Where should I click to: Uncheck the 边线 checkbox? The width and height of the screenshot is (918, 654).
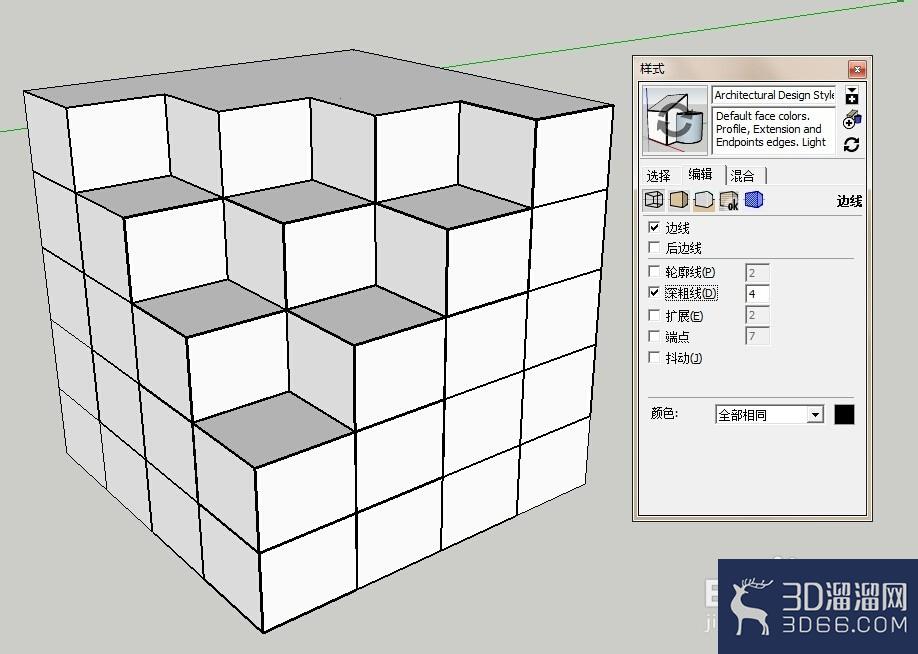tap(655, 227)
